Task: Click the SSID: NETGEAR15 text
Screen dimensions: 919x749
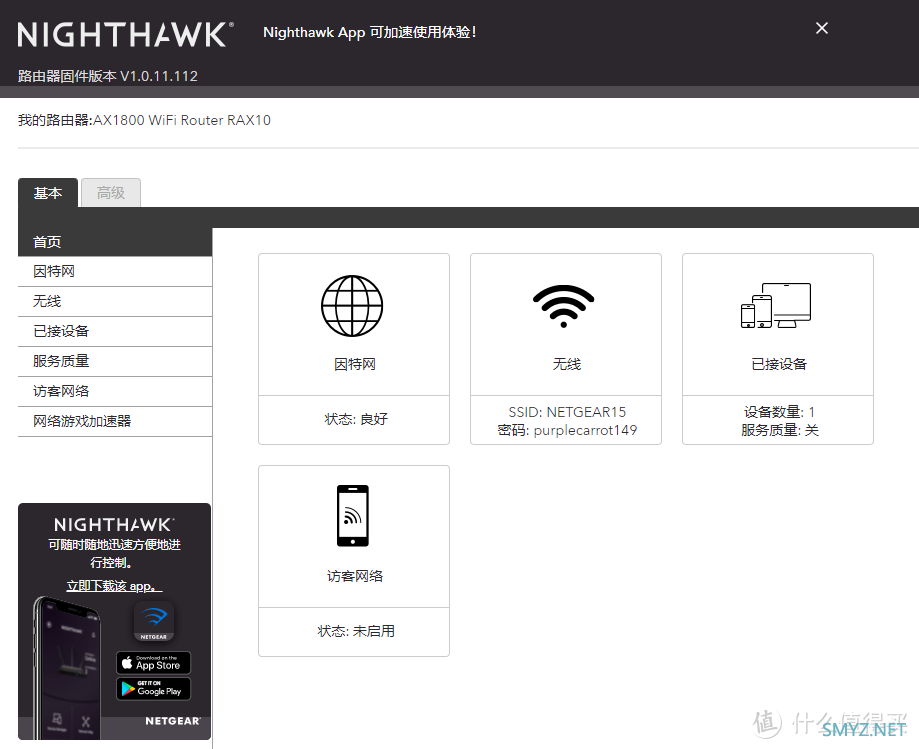Action: (x=567, y=413)
